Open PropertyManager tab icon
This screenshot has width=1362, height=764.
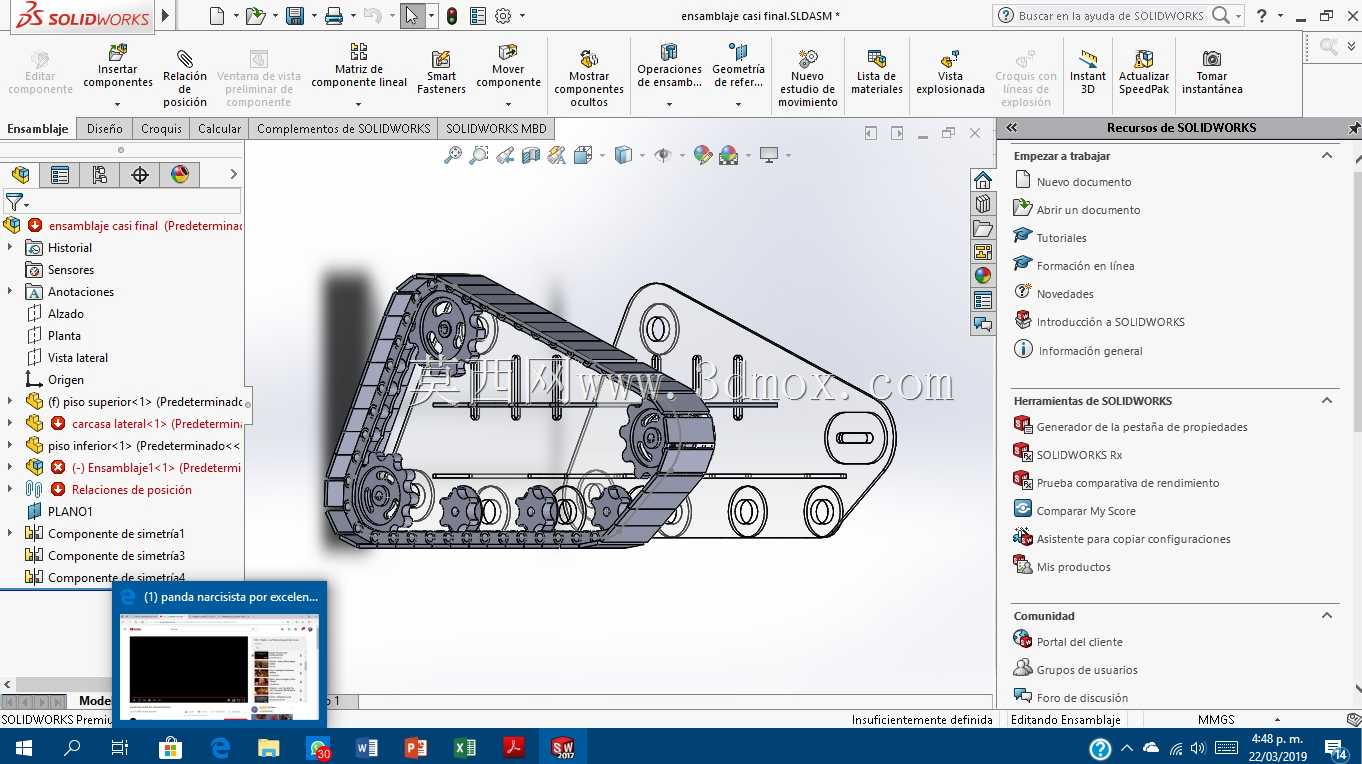(x=60, y=175)
